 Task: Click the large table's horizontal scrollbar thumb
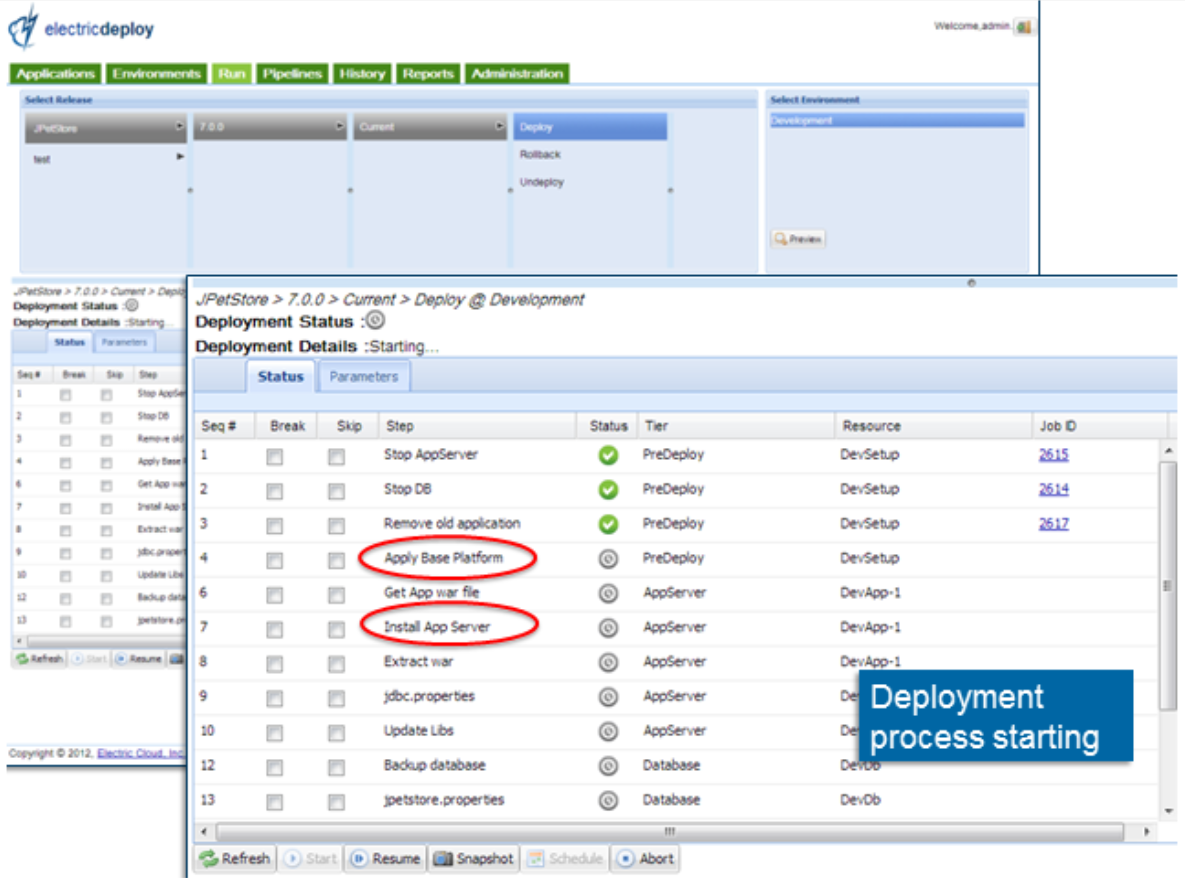(x=670, y=831)
